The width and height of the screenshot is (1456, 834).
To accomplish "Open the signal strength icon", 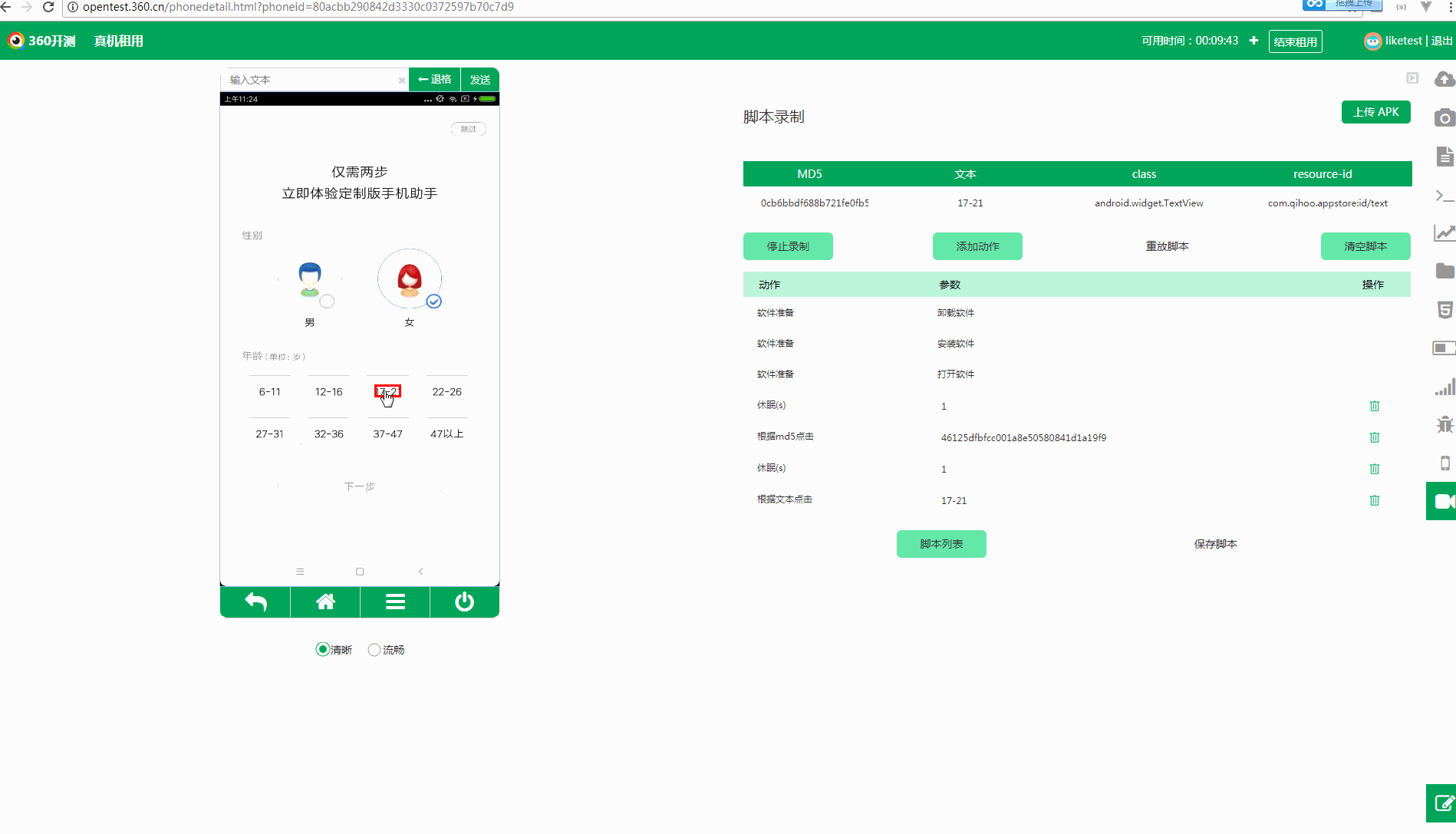I will (1444, 387).
